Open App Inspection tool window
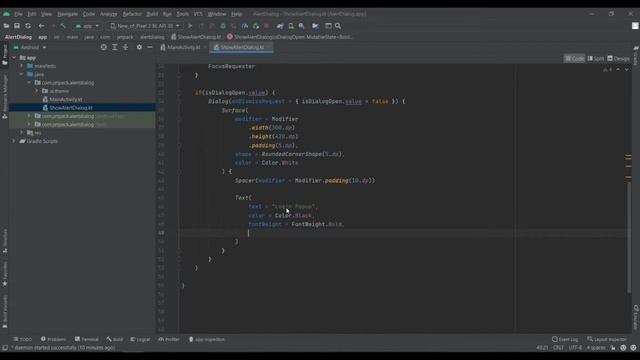 point(207,339)
